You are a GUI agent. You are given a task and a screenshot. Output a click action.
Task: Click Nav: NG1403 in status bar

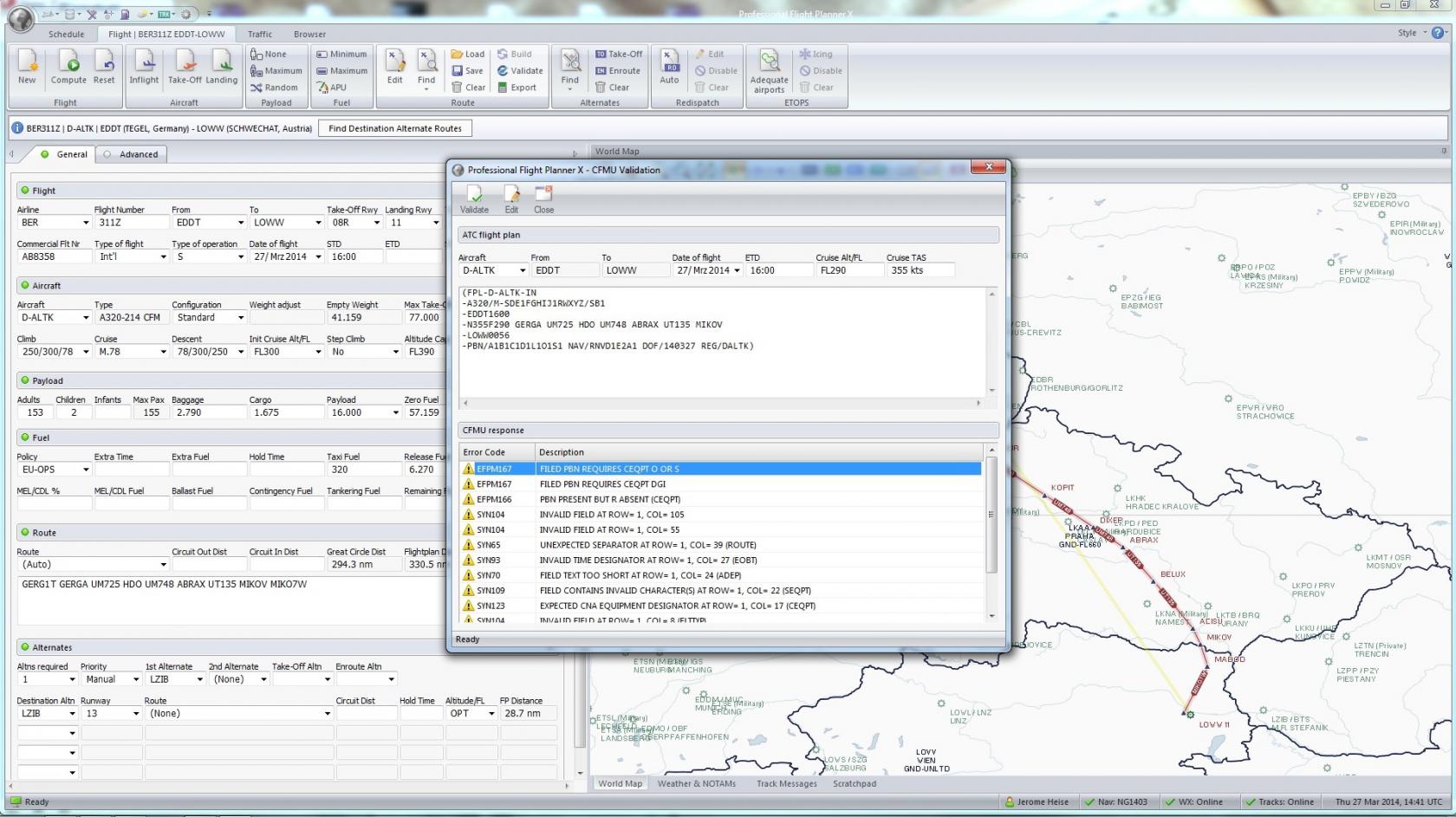[1115, 802]
